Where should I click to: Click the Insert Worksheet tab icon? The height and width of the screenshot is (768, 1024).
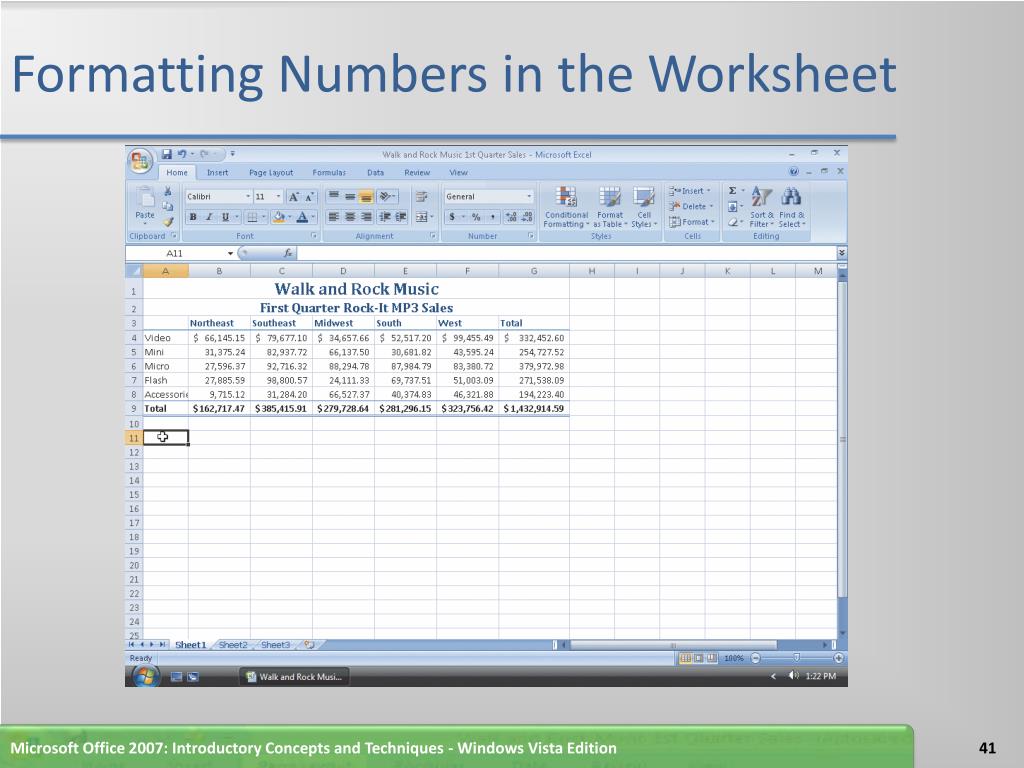click(x=310, y=645)
